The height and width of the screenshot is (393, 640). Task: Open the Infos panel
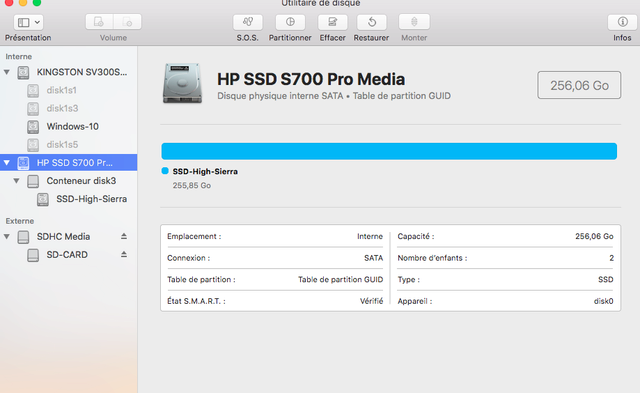click(622, 22)
